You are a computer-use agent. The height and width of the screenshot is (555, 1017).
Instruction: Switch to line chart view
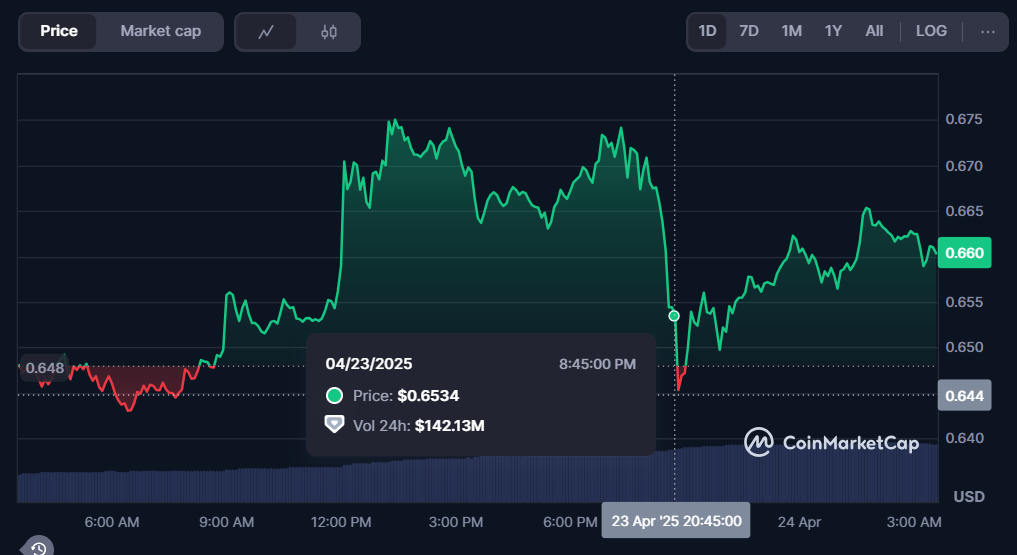pyautogui.click(x=266, y=31)
